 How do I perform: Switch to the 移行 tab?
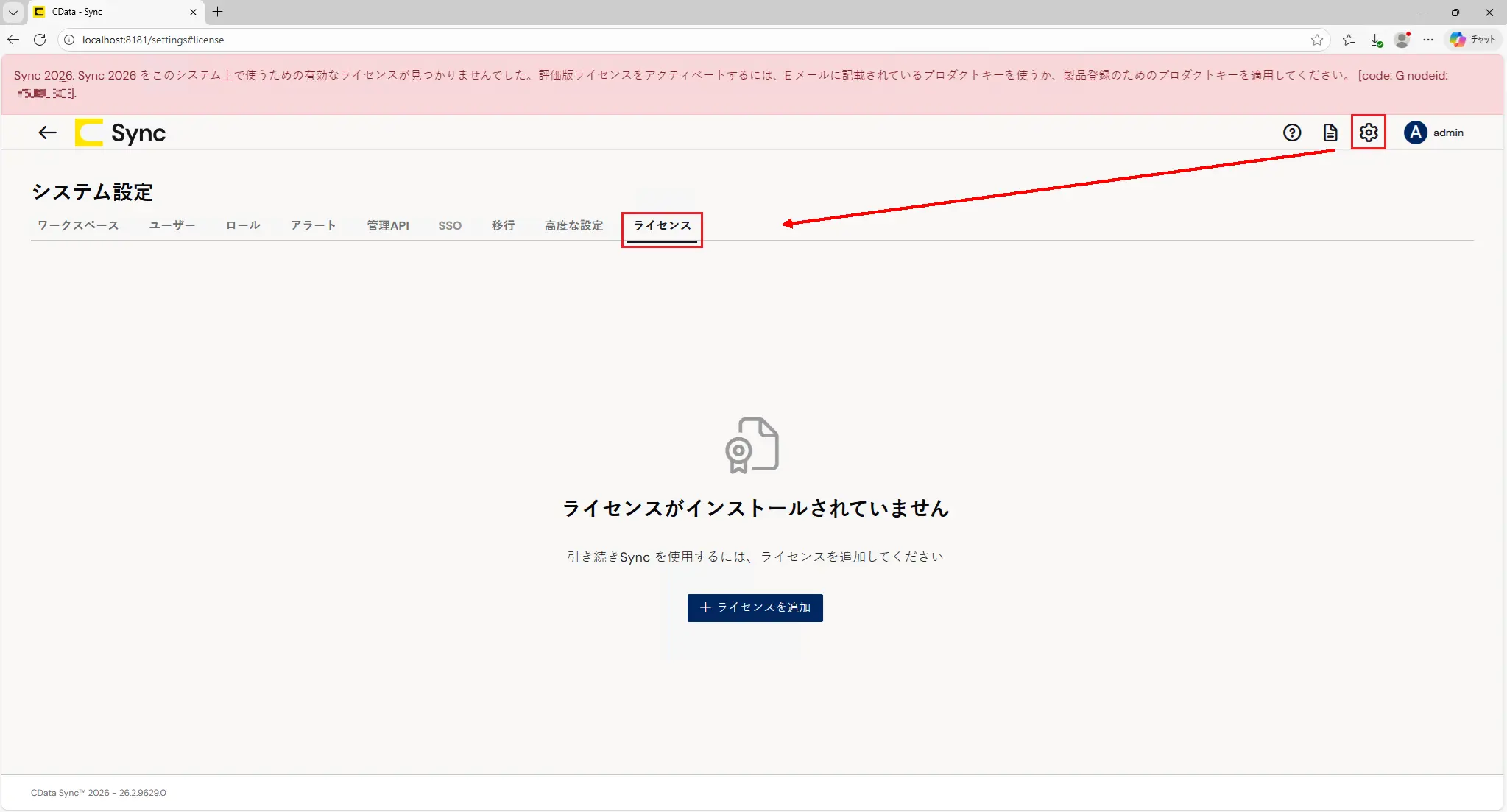[x=503, y=225]
